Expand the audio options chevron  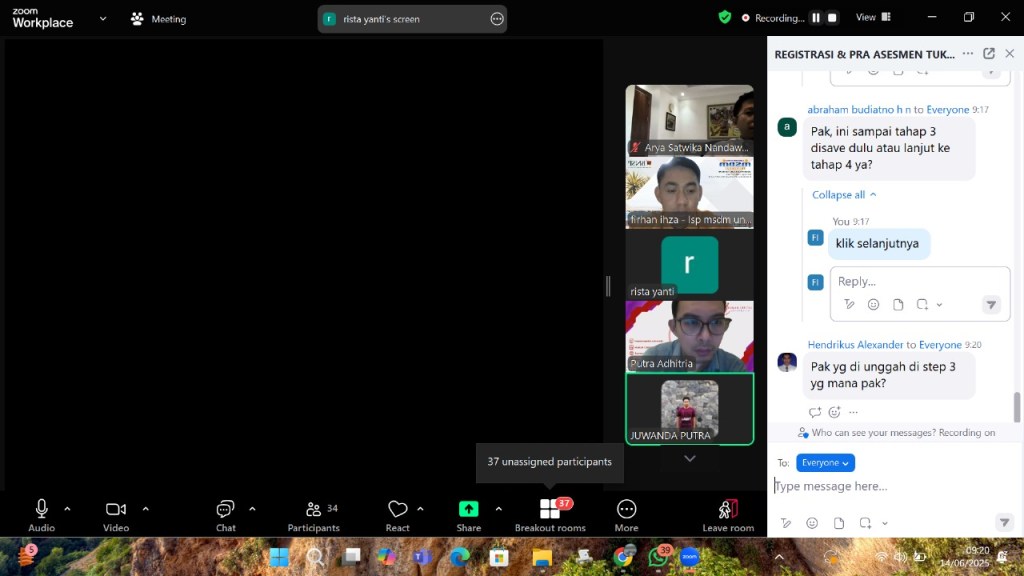click(x=68, y=509)
